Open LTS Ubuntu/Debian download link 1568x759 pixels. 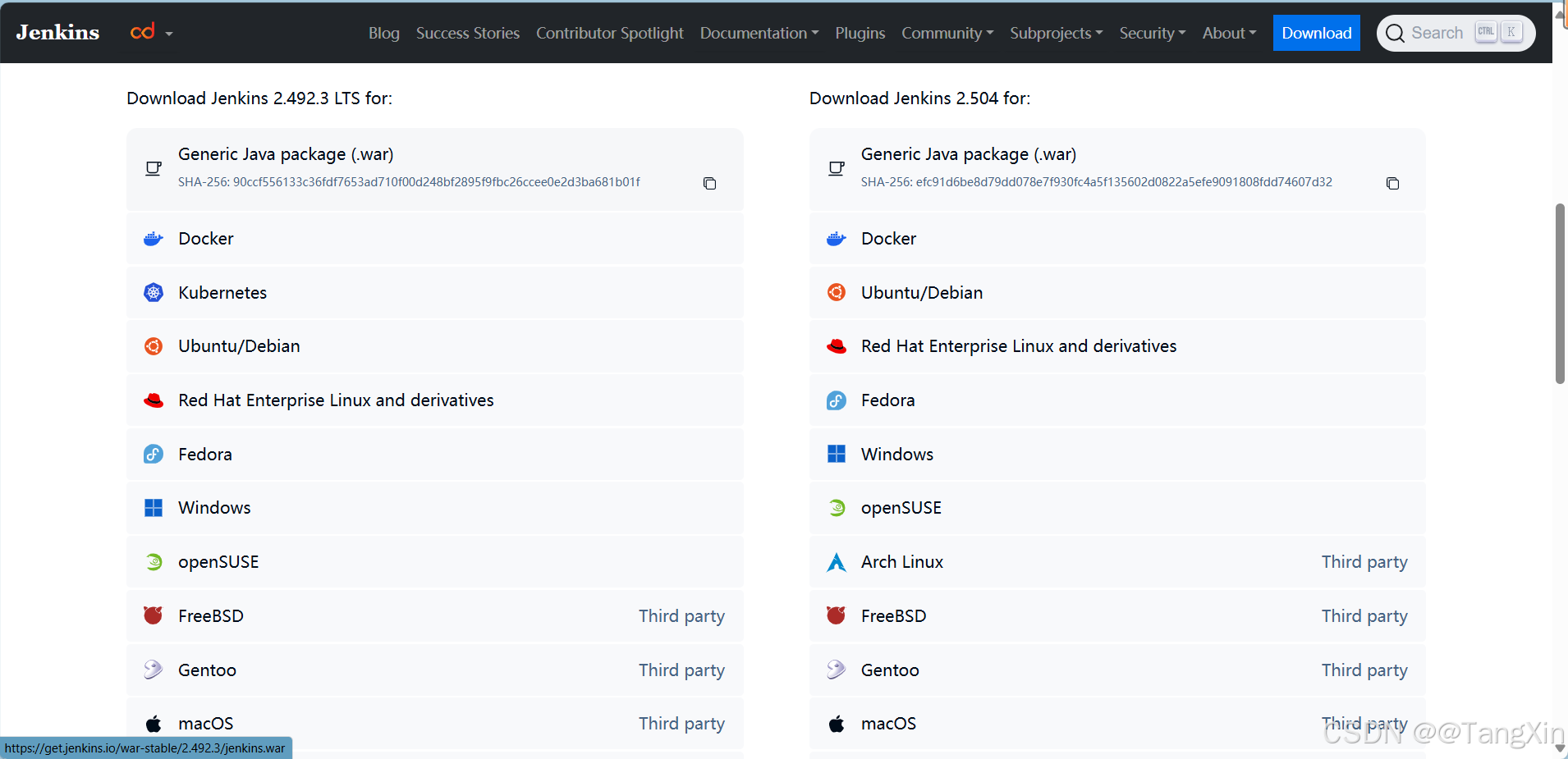435,346
